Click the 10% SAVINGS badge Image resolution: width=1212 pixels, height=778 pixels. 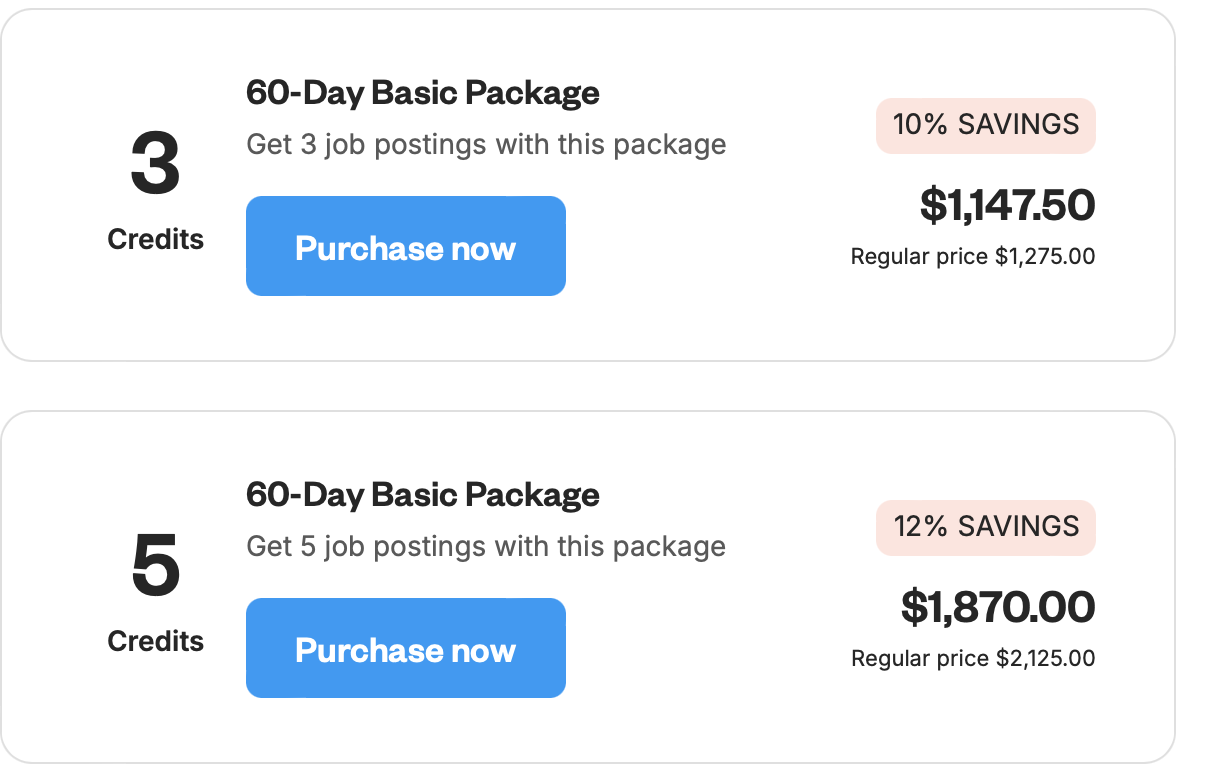click(985, 125)
